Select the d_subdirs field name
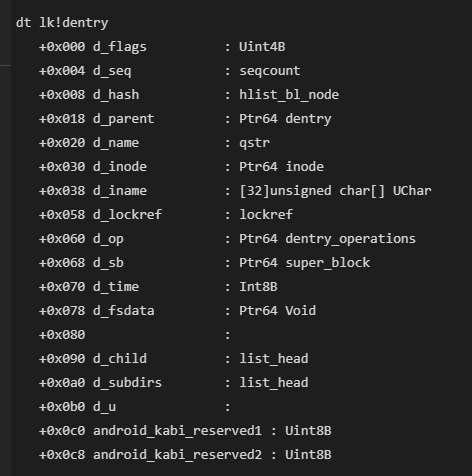 pos(127,383)
